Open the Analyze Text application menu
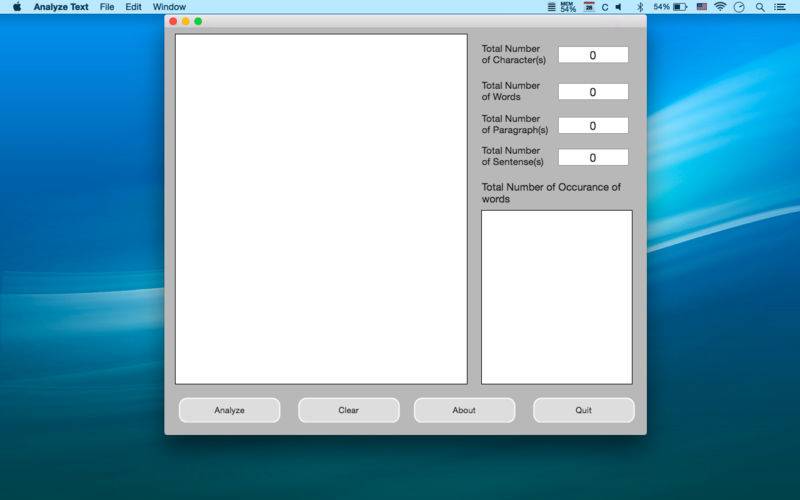This screenshot has width=800, height=500. tap(61, 7)
